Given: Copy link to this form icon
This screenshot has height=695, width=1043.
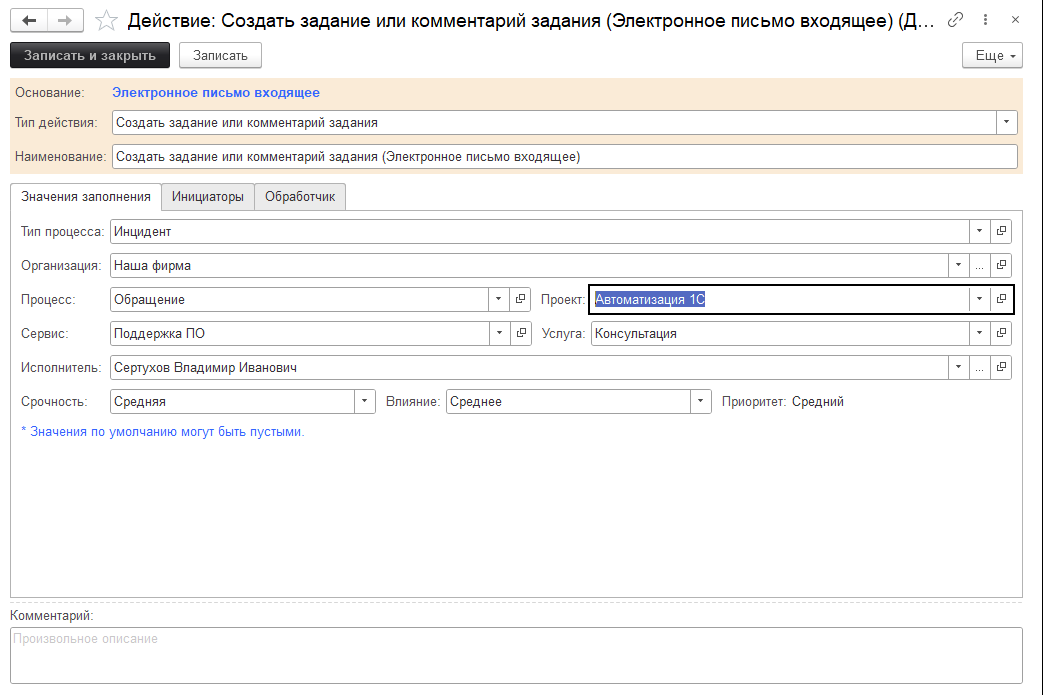Looking at the screenshot, I should (956, 20).
